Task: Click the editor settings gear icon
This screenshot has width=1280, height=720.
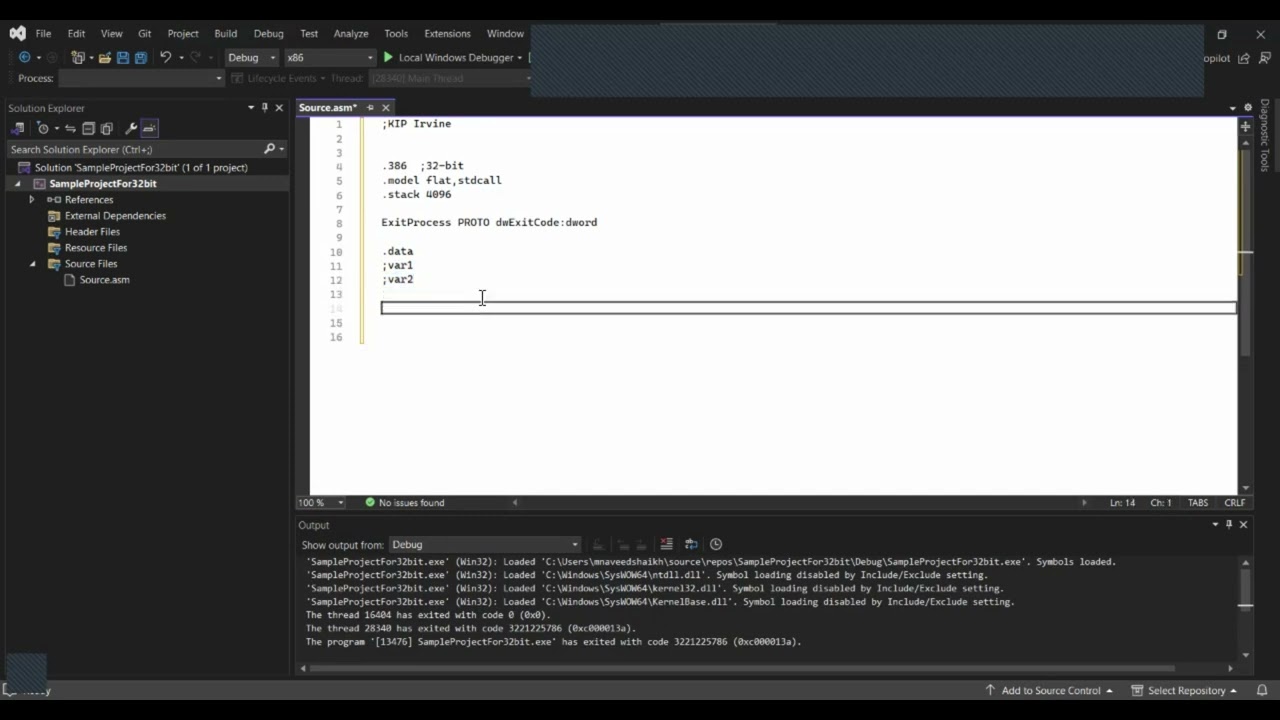Action: (x=1247, y=108)
